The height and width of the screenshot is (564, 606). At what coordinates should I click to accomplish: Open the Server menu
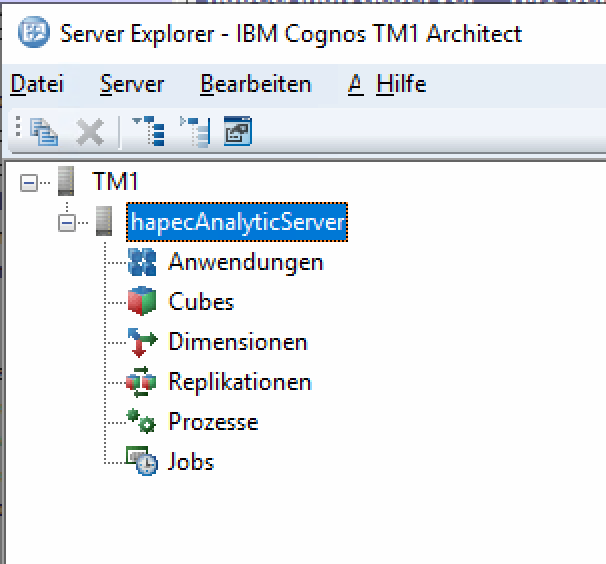coord(132,84)
